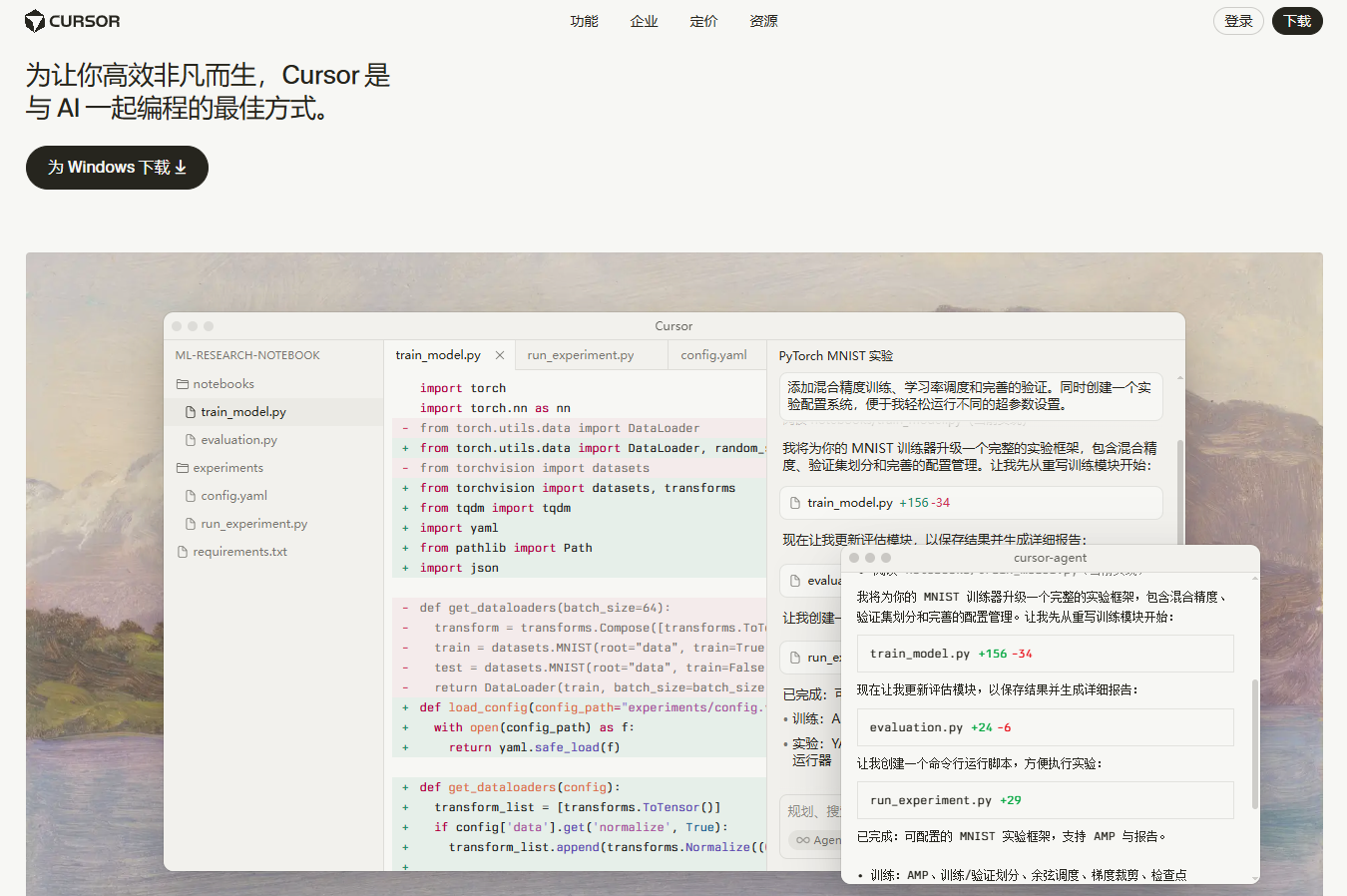Click the run_experiment.py file icon in sidebar

pos(191,524)
